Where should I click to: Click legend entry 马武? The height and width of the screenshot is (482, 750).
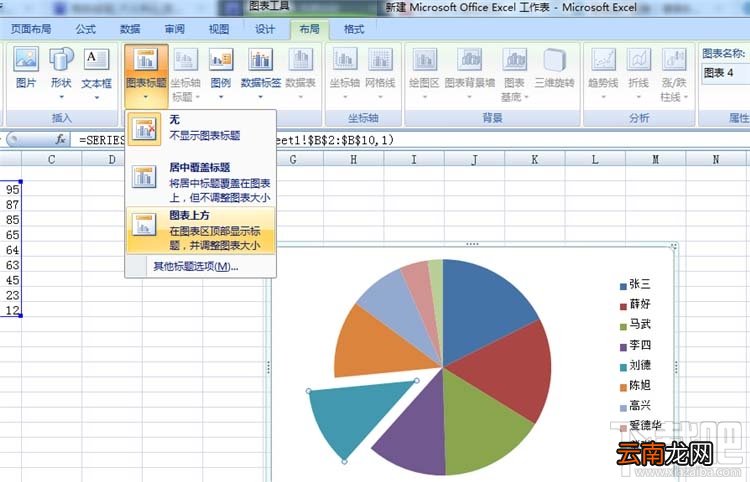(635, 325)
